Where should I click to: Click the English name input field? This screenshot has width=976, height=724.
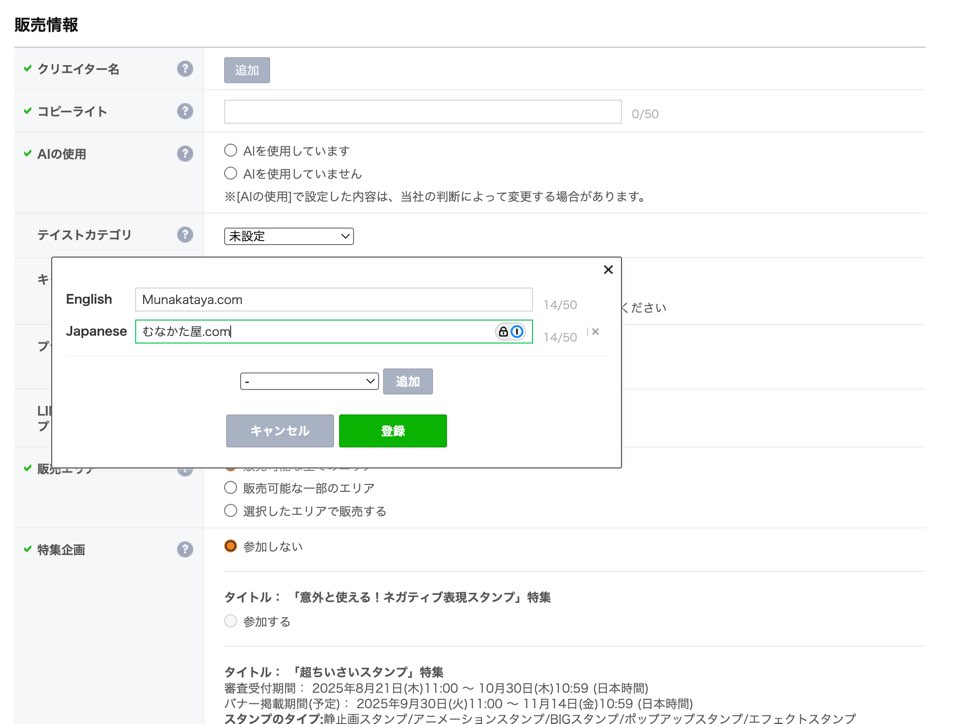click(333, 300)
